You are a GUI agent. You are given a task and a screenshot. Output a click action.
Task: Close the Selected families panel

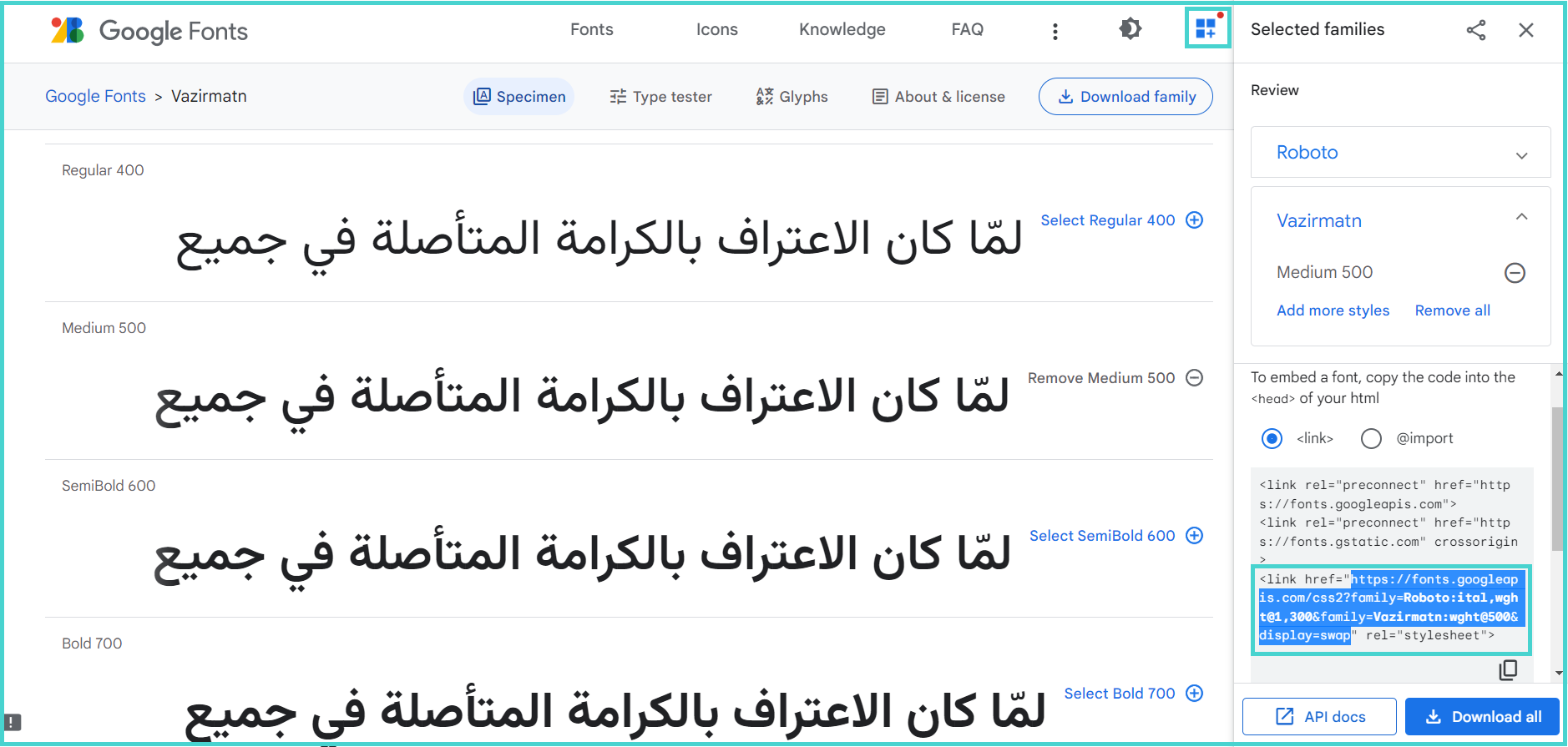click(x=1526, y=30)
